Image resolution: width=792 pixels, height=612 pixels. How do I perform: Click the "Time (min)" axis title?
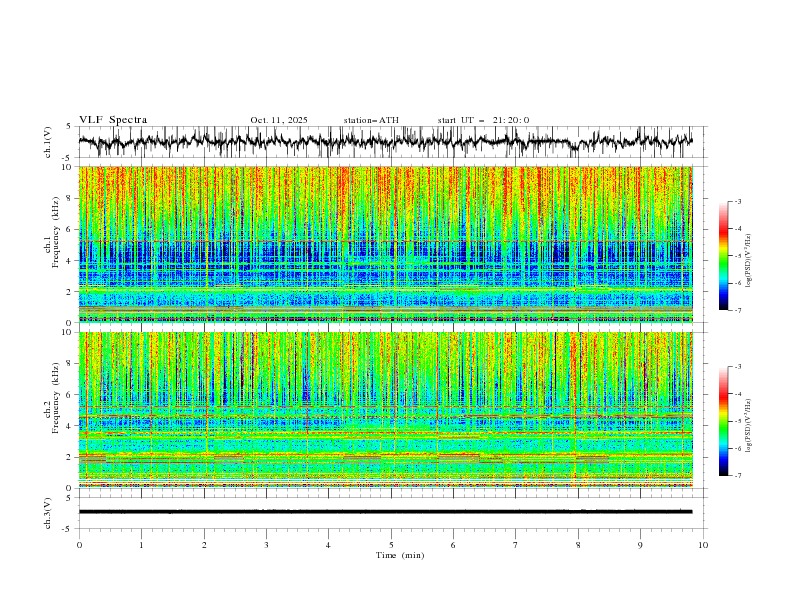[400, 555]
